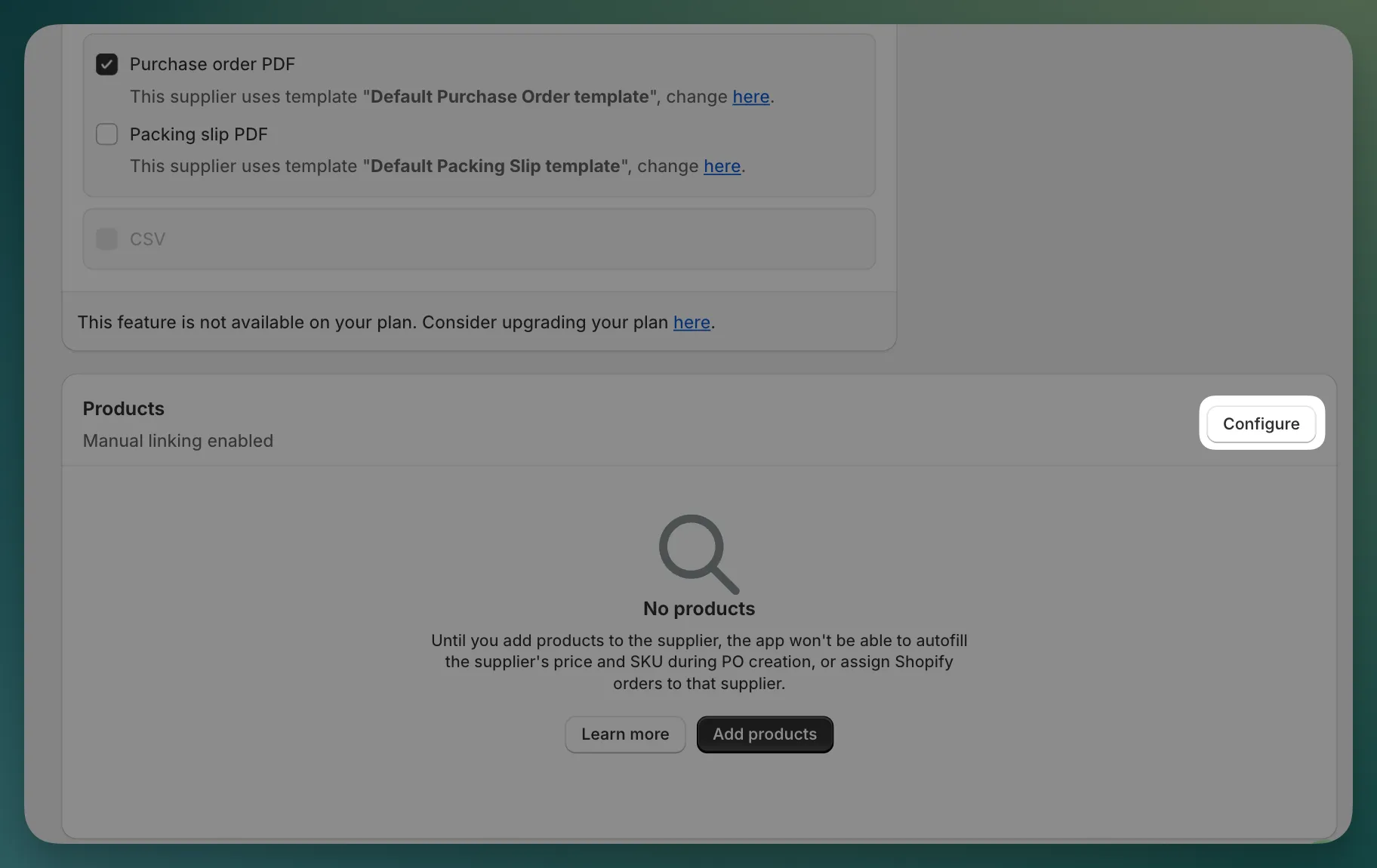Open "here" link to change Packing Slip template
Image resolution: width=1377 pixels, height=868 pixels.
pyautogui.click(x=722, y=166)
